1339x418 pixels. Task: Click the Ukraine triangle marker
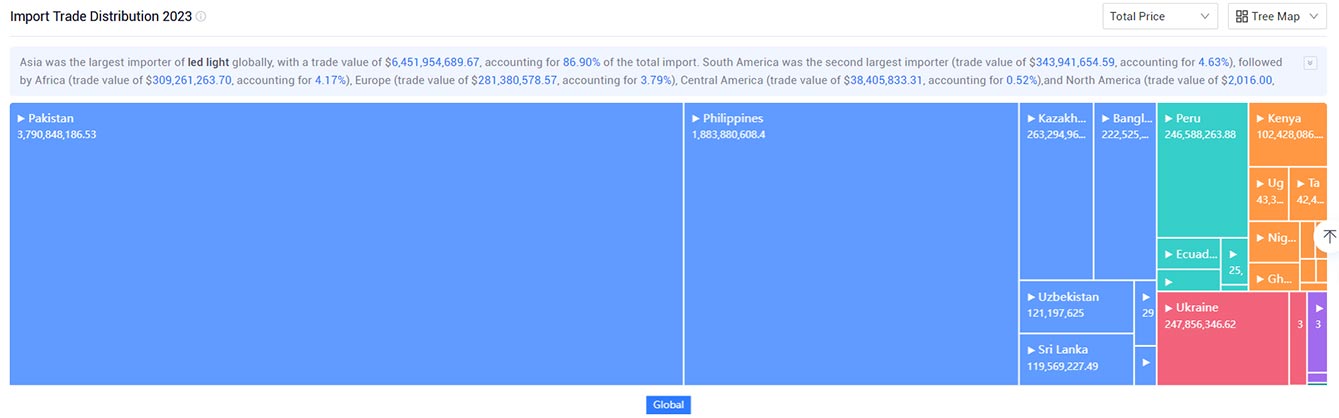(1168, 308)
